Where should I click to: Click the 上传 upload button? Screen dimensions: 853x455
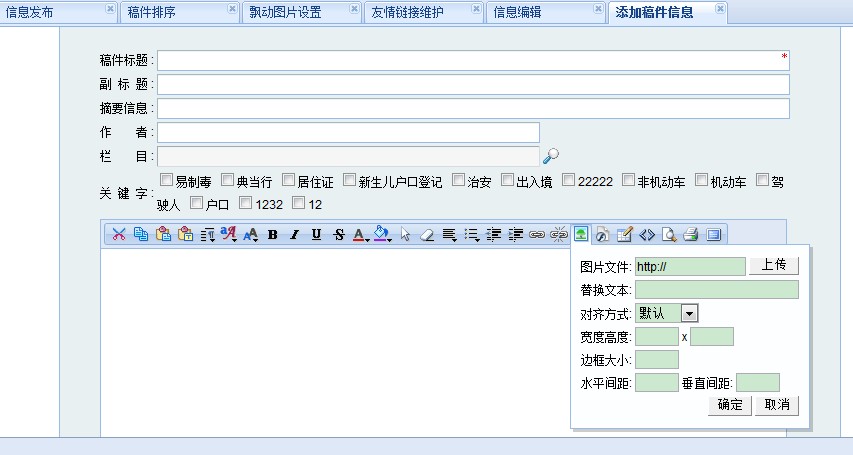(774, 265)
